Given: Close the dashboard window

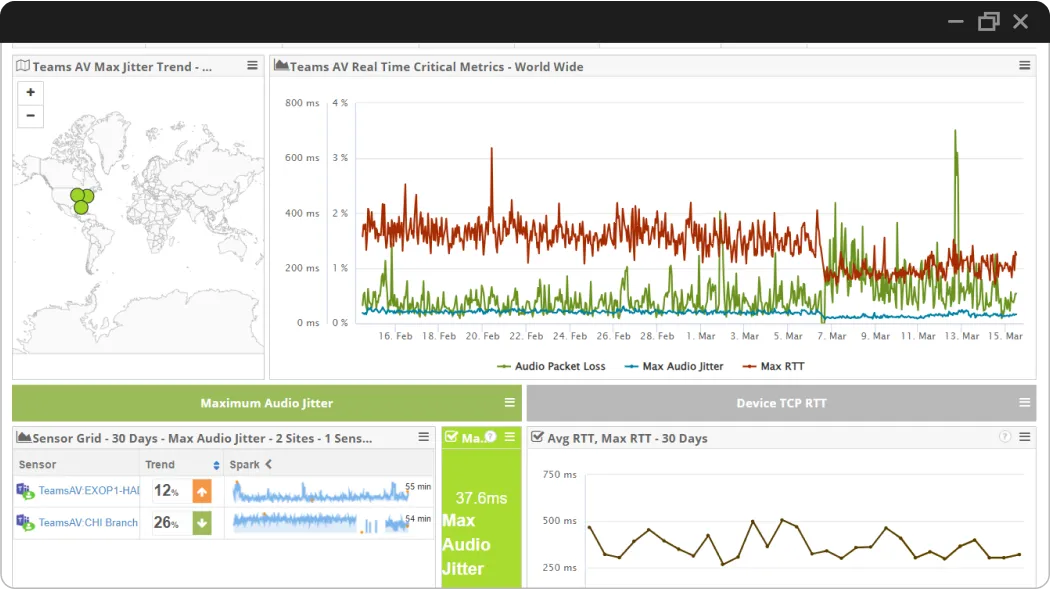Looking at the screenshot, I should tap(1021, 21).
